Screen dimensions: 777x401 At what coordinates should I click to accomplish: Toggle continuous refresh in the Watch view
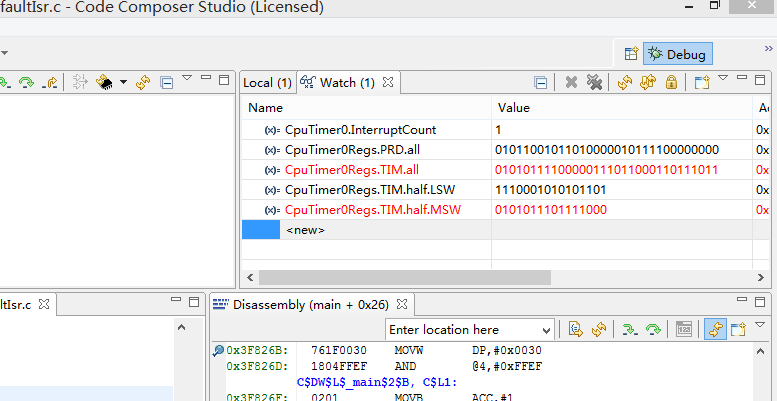coord(648,82)
